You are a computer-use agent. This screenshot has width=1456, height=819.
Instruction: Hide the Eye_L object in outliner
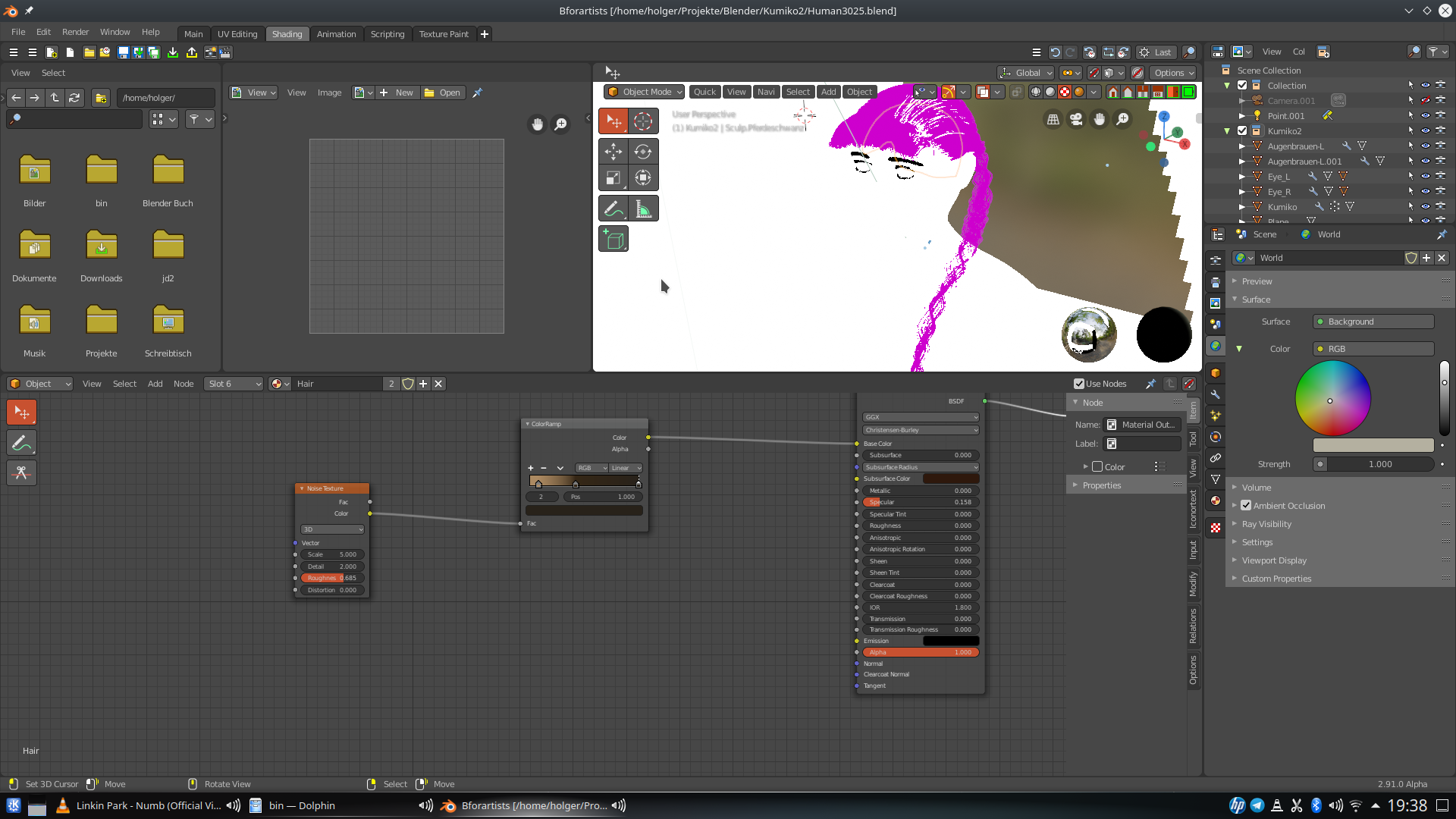tap(1426, 177)
